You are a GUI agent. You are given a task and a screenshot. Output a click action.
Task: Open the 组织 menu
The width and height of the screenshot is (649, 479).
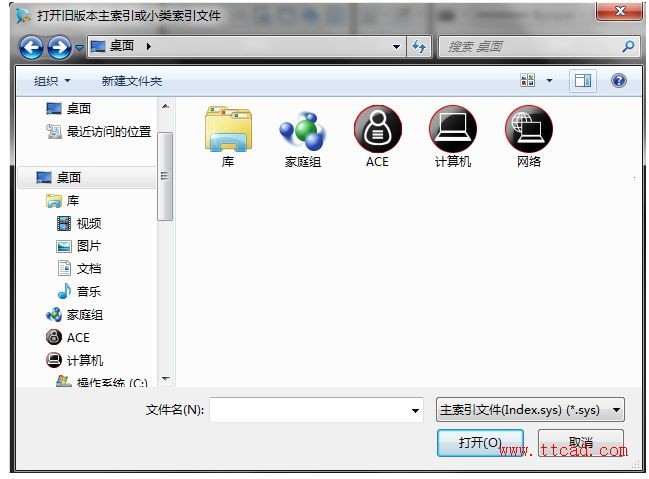[52, 81]
